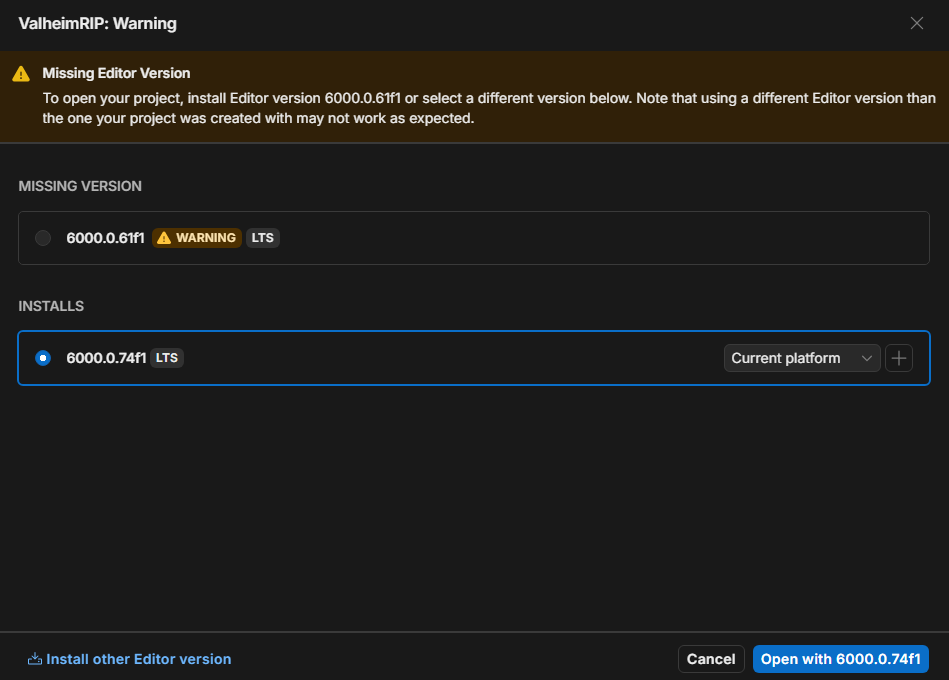Click Open with 6000.0.74f1 button
949x680 pixels.
click(841, 659)
